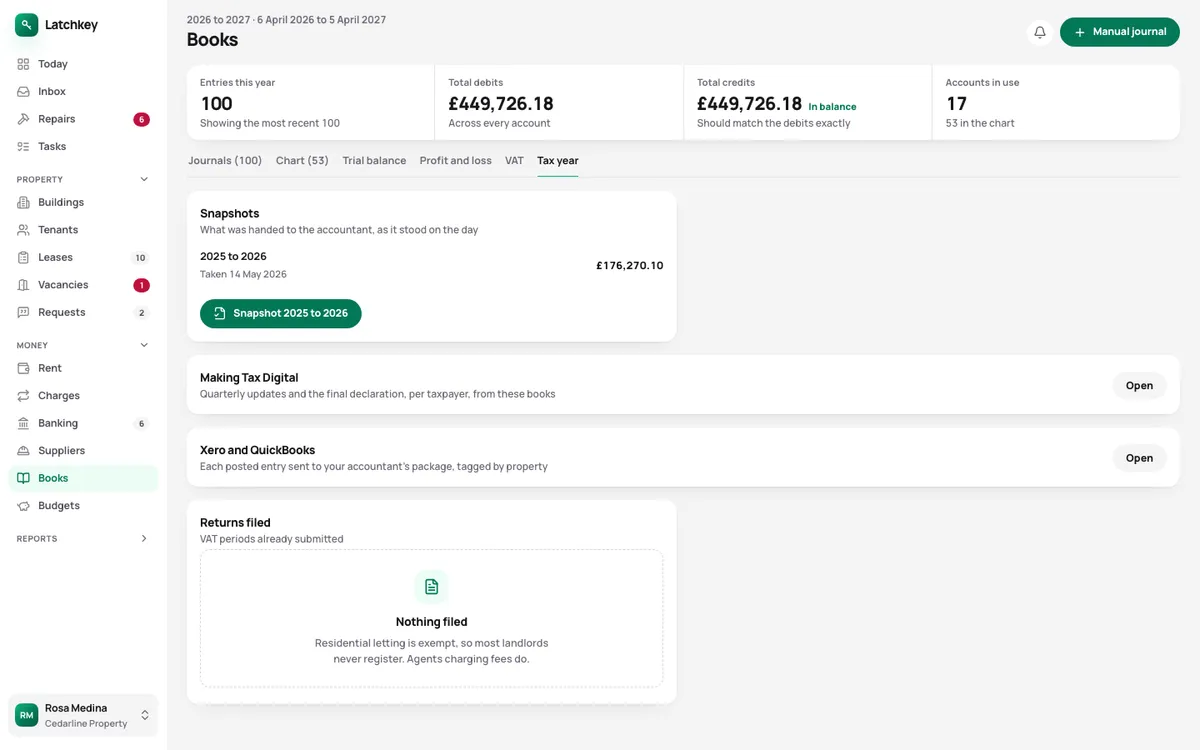This screenshot has height=750, width=1200.
Task: Click the Charges arrows icon
Action: 23,396
